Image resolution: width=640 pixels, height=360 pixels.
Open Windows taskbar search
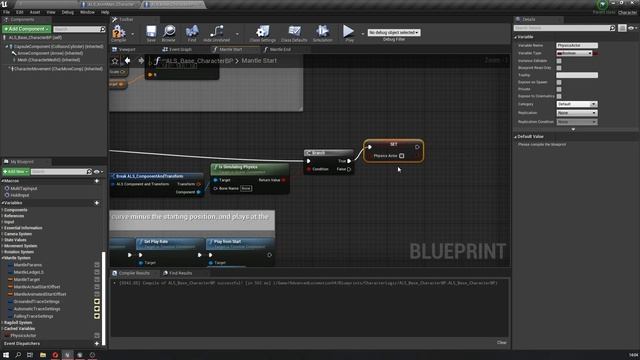pos(18,355)
